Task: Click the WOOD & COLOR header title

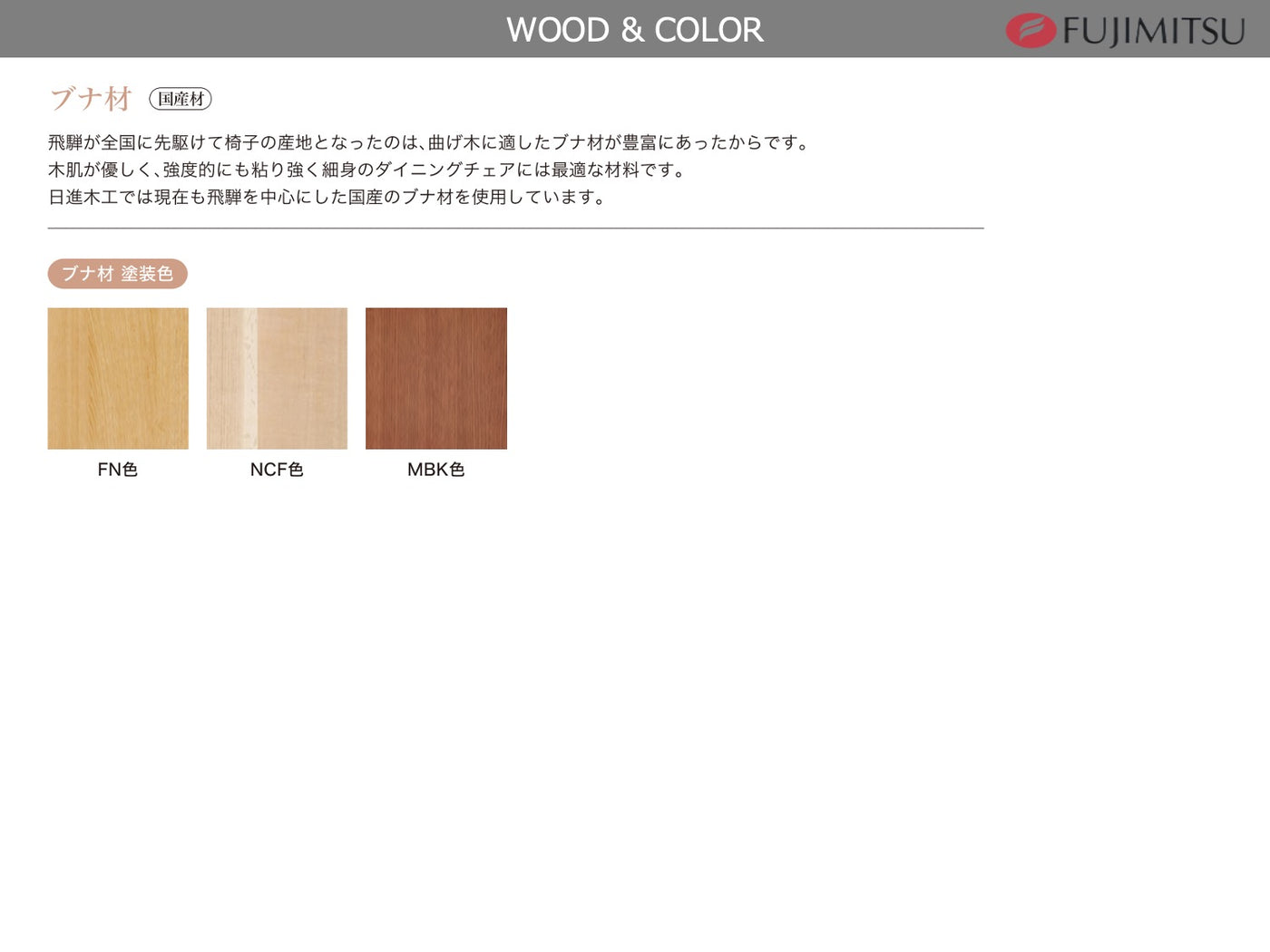Action: click(x=635, y=30)
